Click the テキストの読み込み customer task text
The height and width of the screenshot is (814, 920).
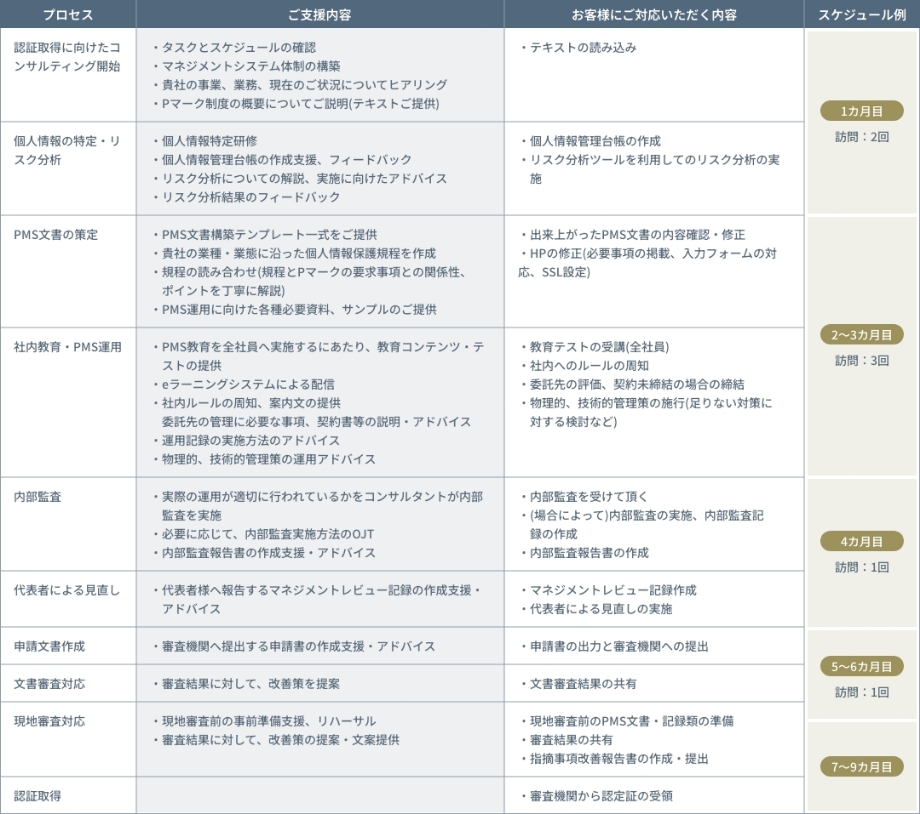(x=583, y=47)
